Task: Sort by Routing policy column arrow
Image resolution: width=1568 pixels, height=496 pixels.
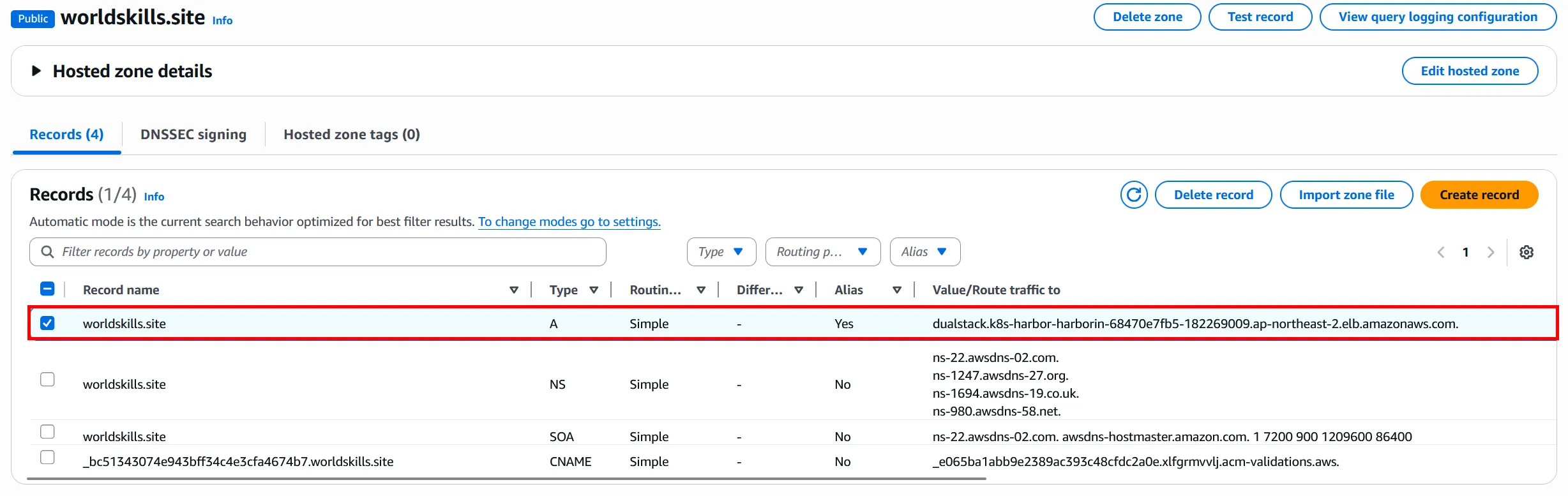Action: tap(701, 290)
